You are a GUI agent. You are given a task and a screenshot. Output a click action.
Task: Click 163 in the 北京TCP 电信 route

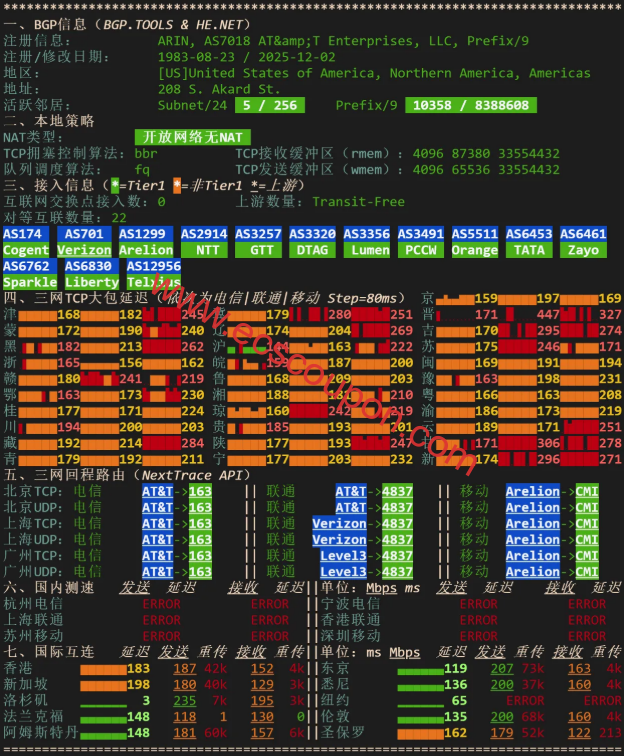200,491
